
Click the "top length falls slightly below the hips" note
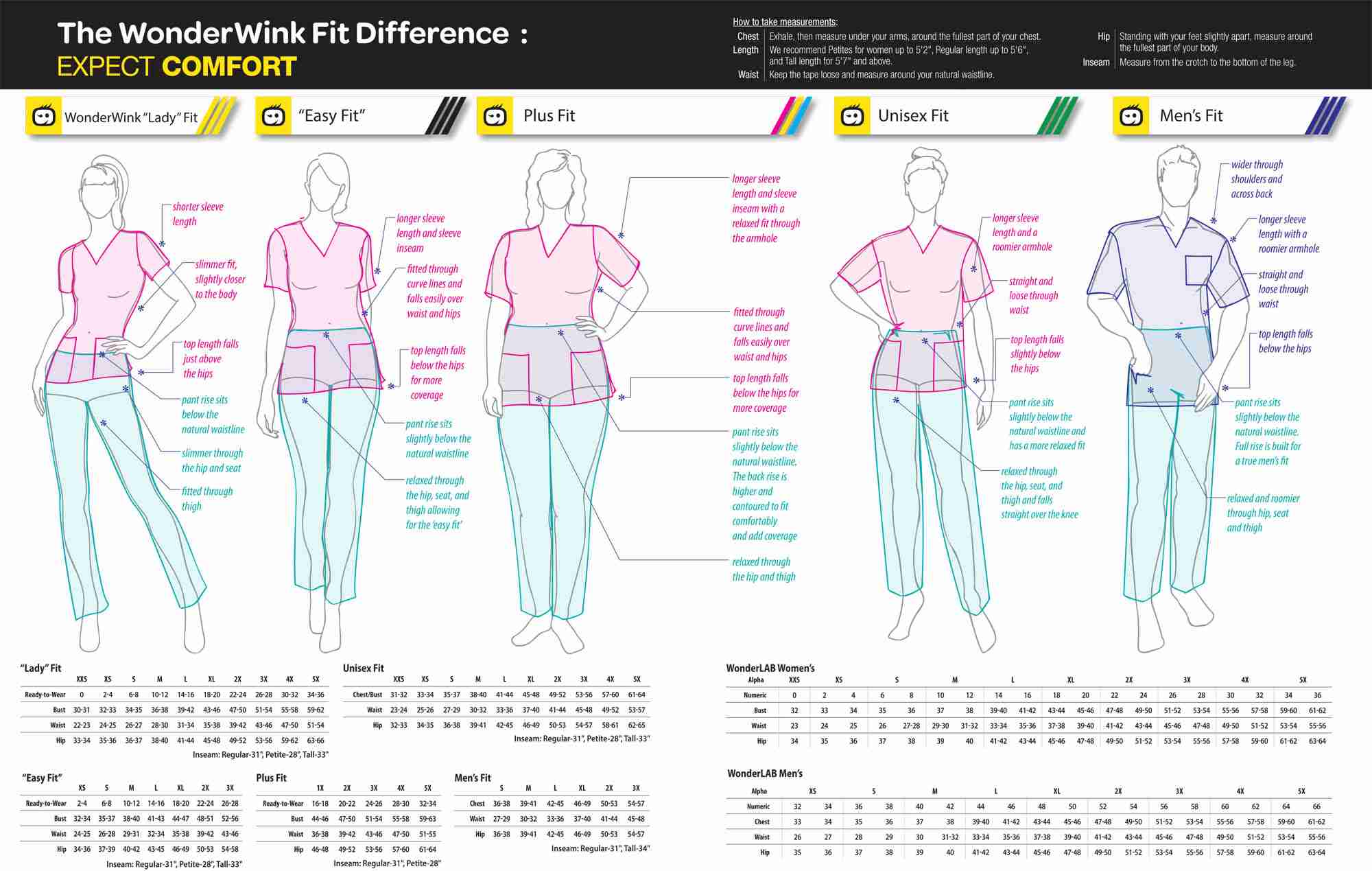(x=1037, y=353)
